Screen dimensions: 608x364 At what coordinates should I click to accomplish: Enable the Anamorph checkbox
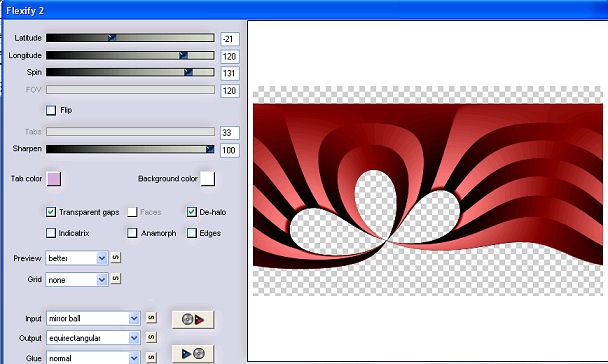tap(132, 233)
